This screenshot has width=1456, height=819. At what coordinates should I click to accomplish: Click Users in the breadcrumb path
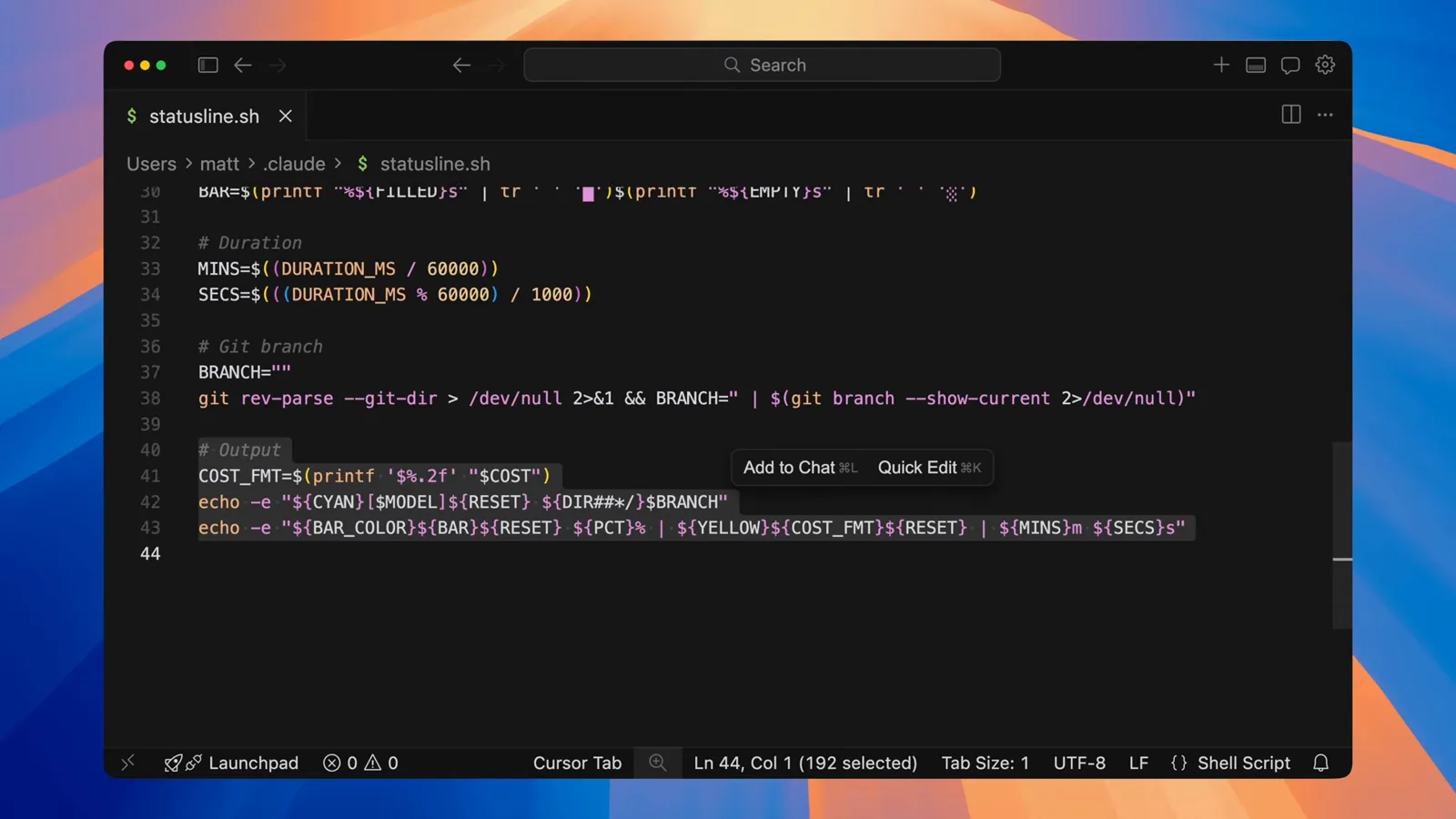(151, 164)
